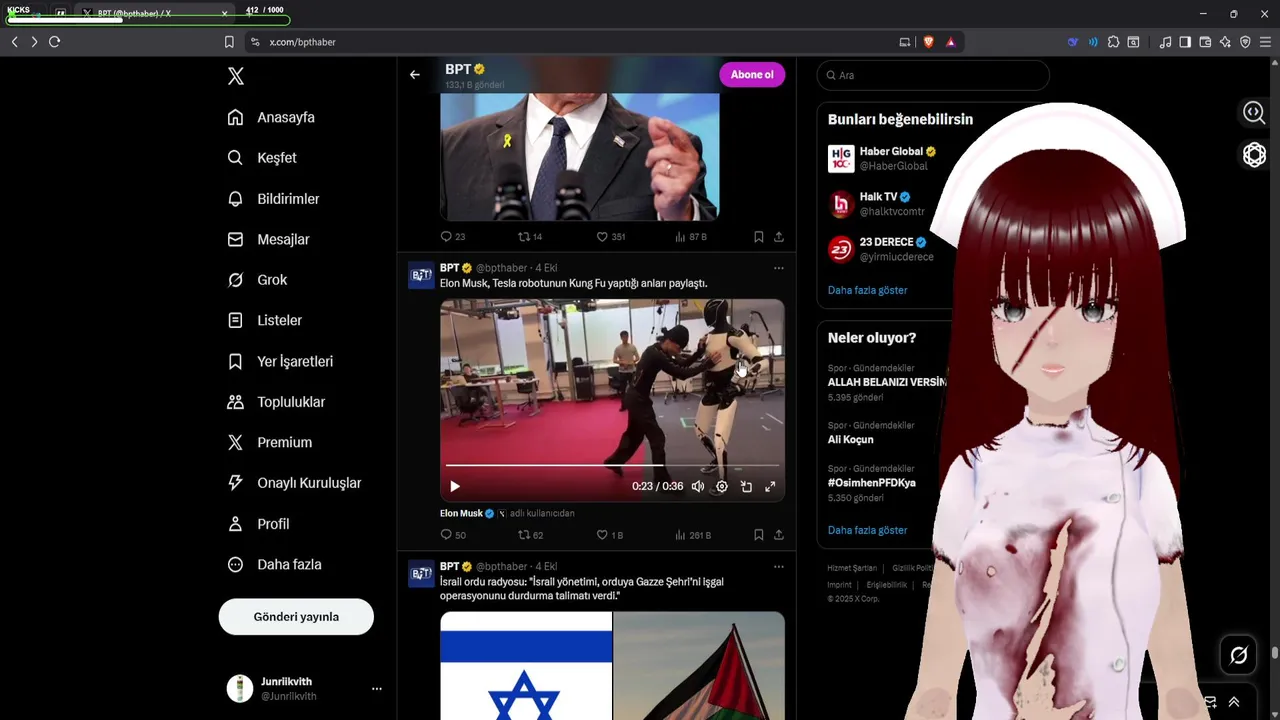1280x720 pixels.
Task: View stats of post with 261 B views
Action: point(692,535)
